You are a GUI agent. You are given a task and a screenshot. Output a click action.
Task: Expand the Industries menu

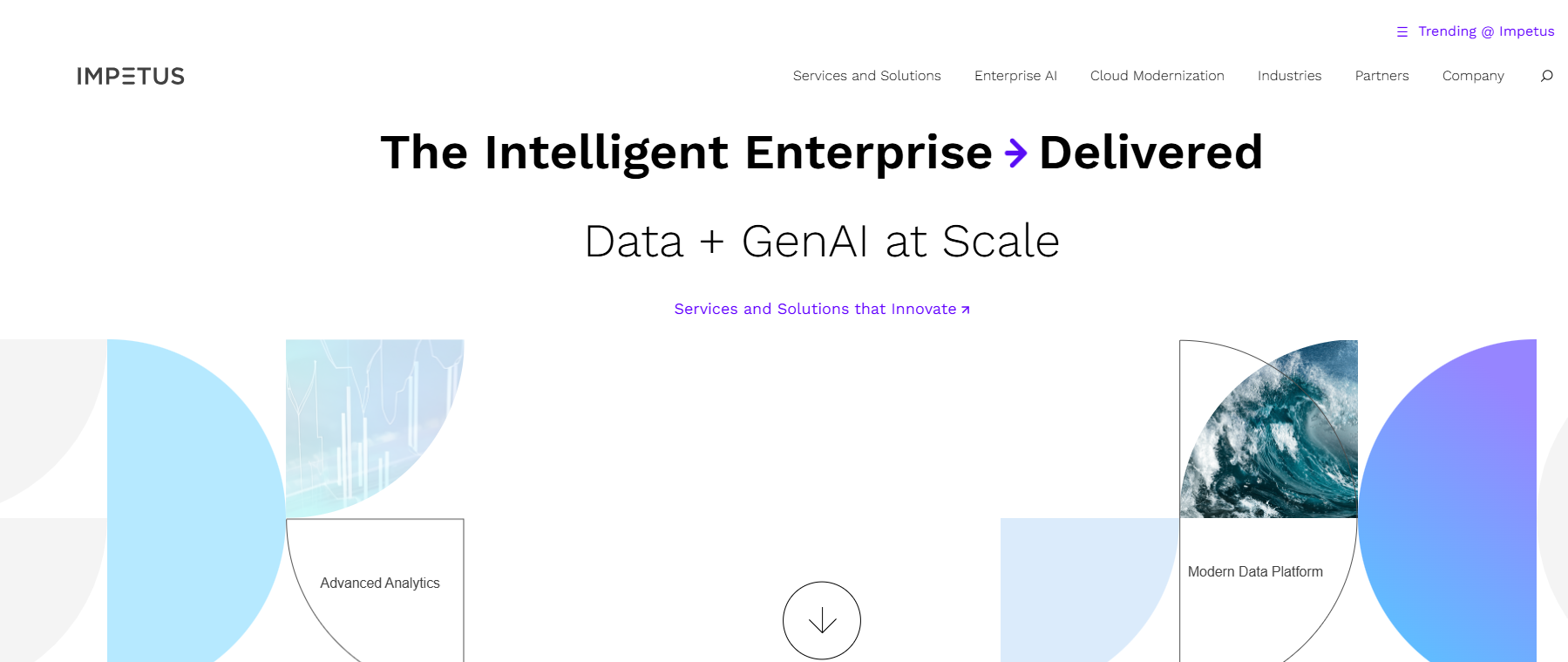tap(1289, 76)
